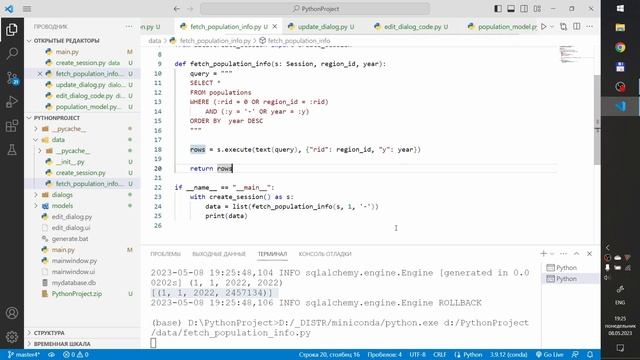Screen dimensions: 640x360
Task: Expand the ВРЕМЕННАЯ ШКАЛА timeline section
Action: coord(62,344)
